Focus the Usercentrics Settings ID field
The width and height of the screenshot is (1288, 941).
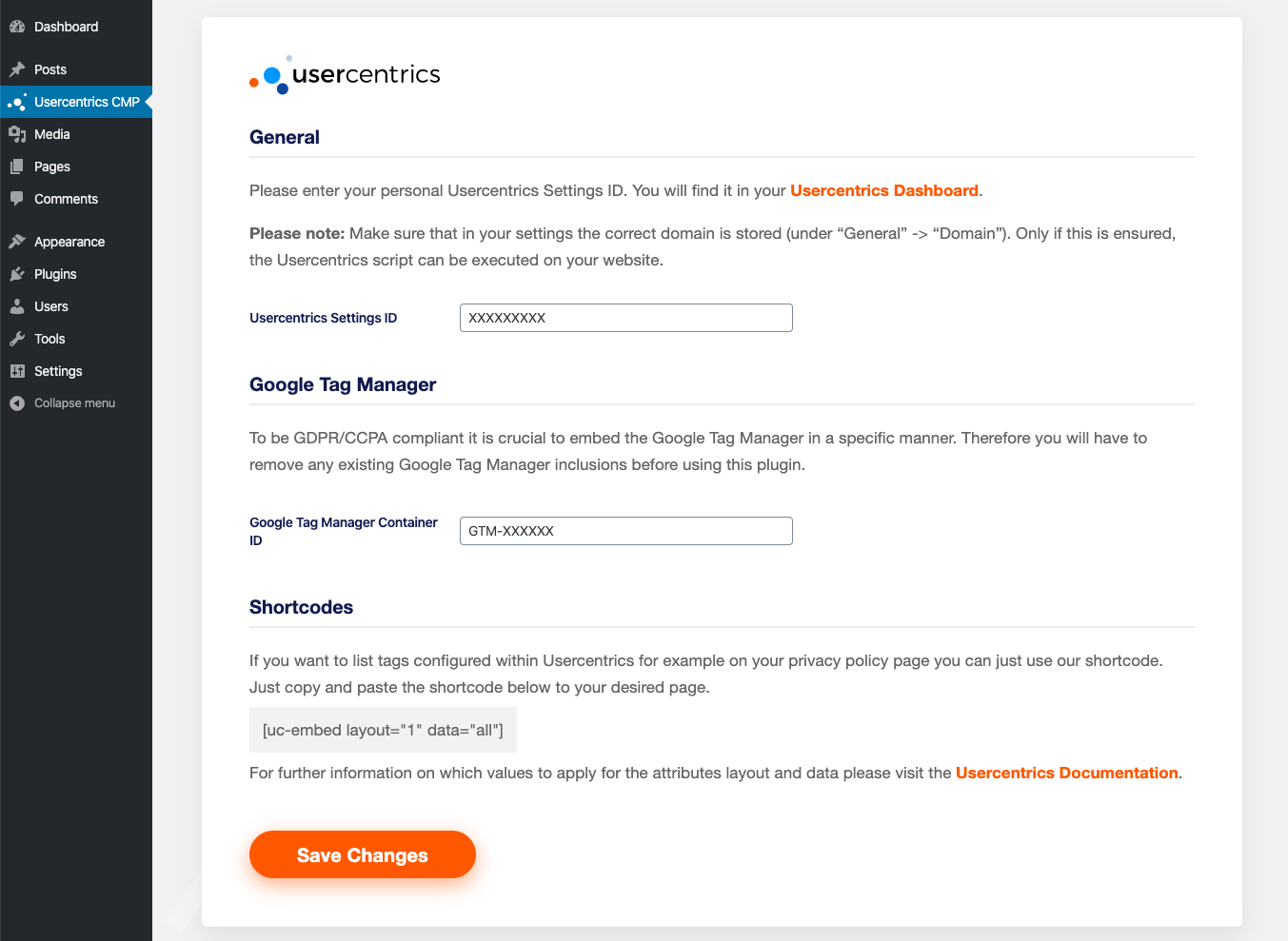[x=625, y=318]
